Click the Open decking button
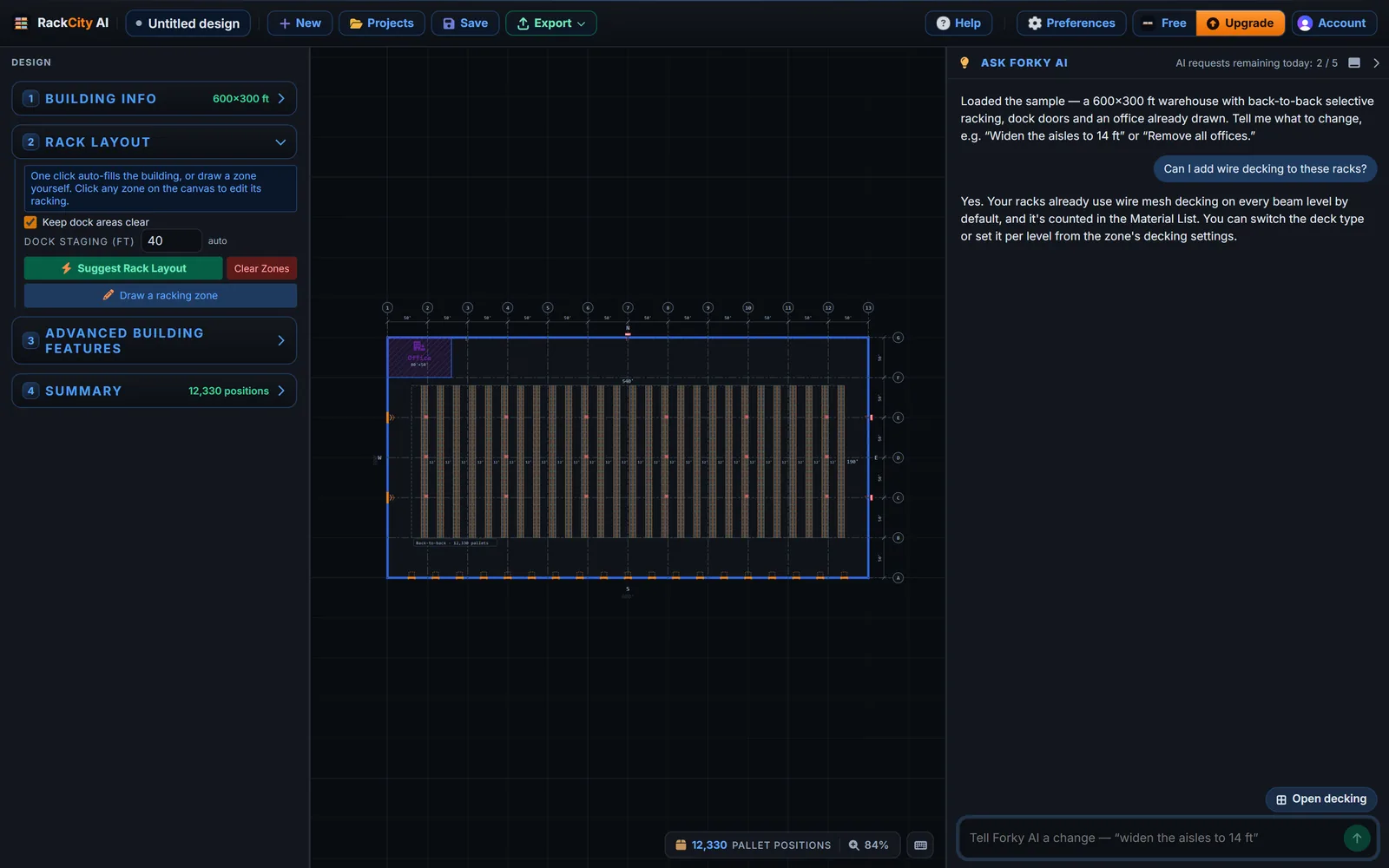 coord(1321,799)
